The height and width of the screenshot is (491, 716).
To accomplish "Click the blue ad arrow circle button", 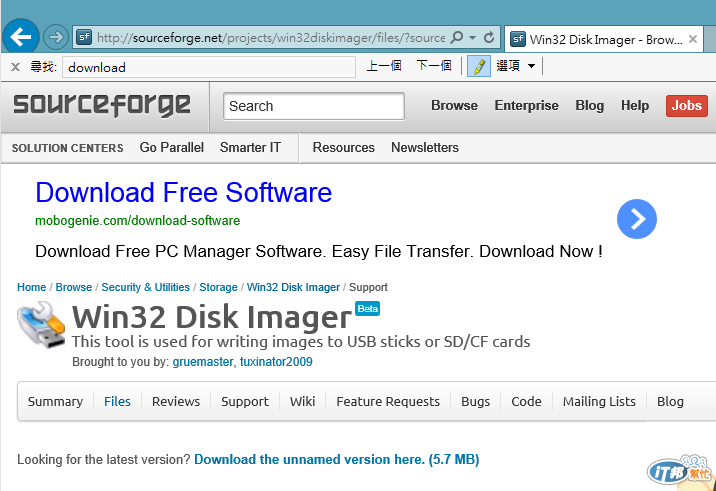I will click(637, 219).
